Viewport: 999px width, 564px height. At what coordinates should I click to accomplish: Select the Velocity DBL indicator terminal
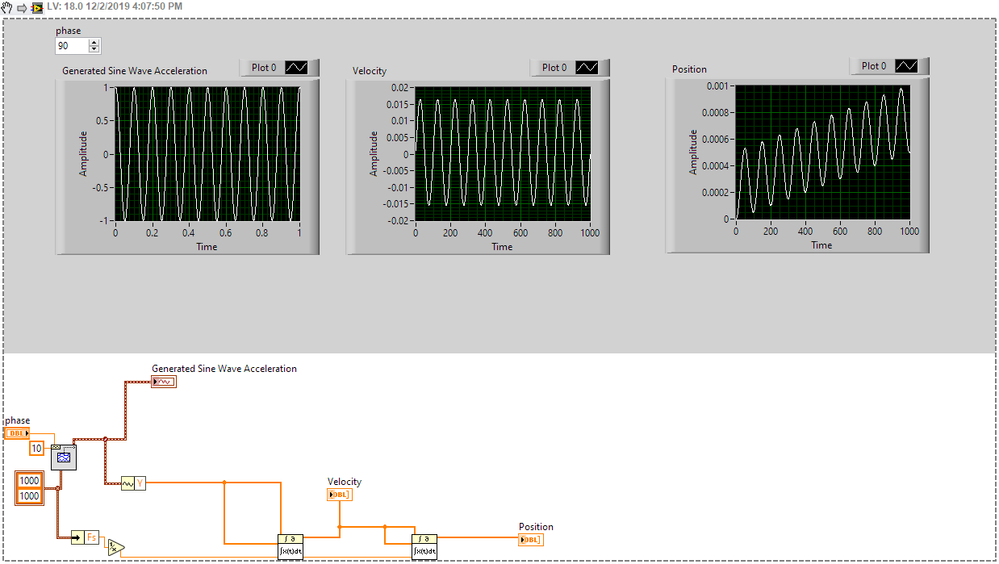[340, 495]
